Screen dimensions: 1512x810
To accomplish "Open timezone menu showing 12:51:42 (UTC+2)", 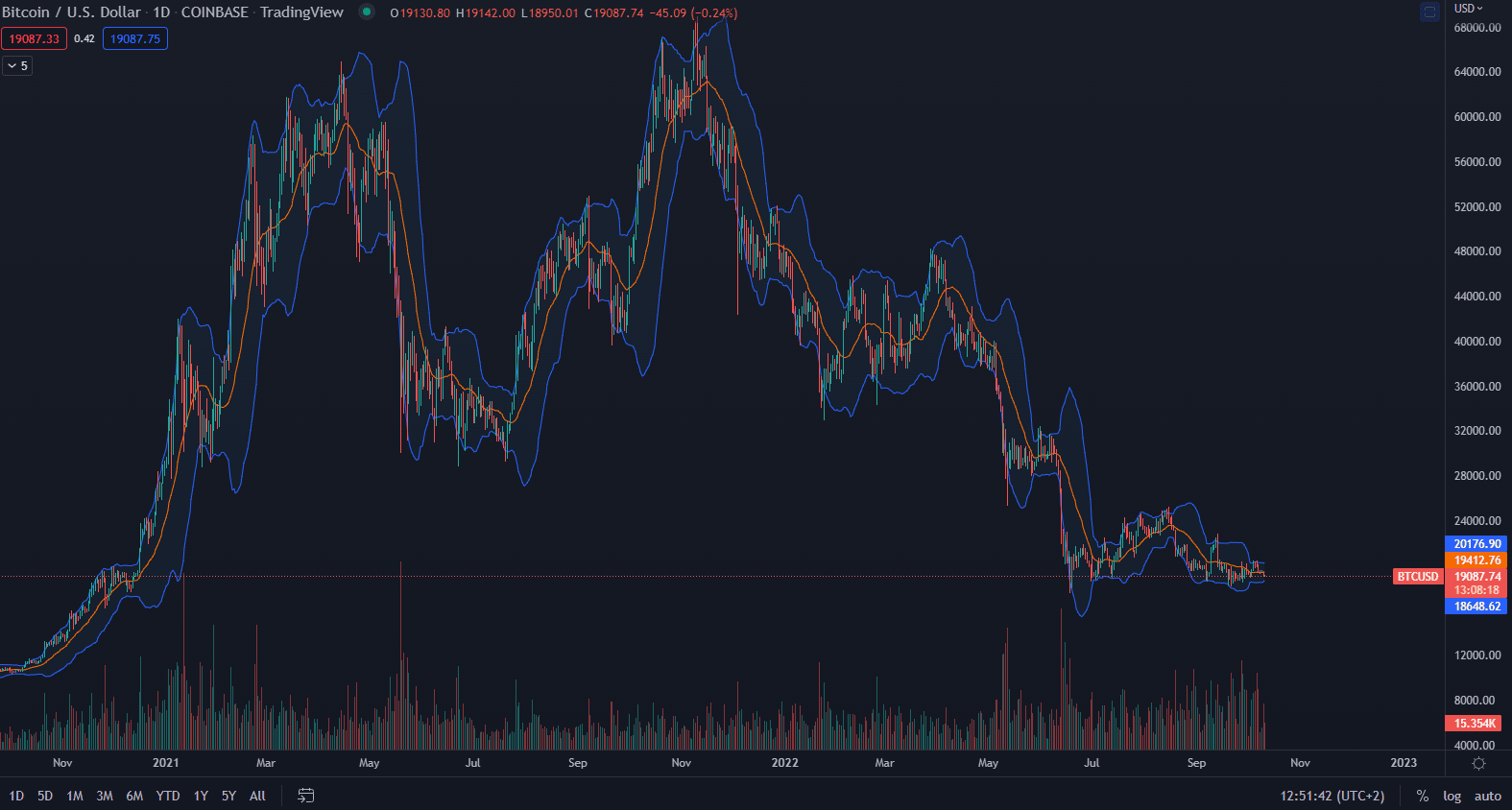I will click(1332, 796).
